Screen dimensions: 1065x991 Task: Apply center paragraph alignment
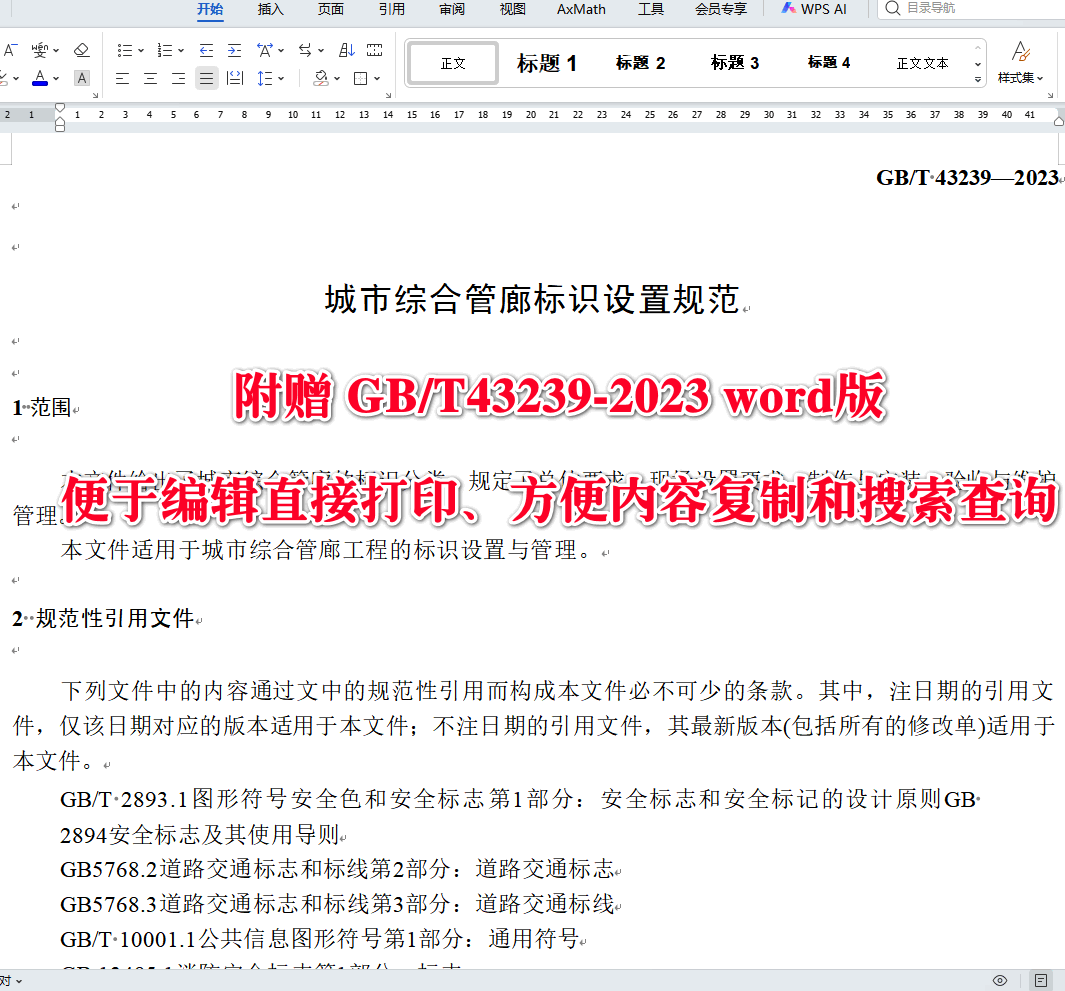tap(147, 77)
